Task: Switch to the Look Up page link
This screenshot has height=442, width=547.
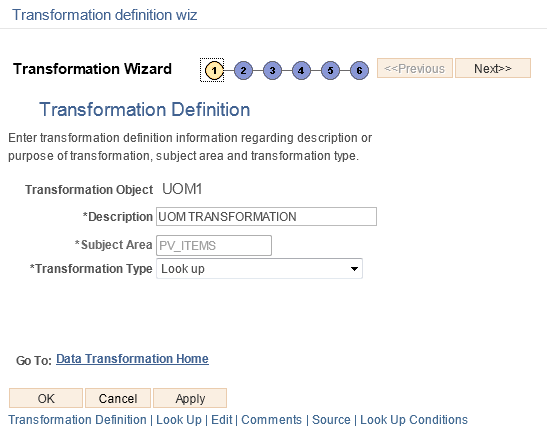Action: point(179,420)
